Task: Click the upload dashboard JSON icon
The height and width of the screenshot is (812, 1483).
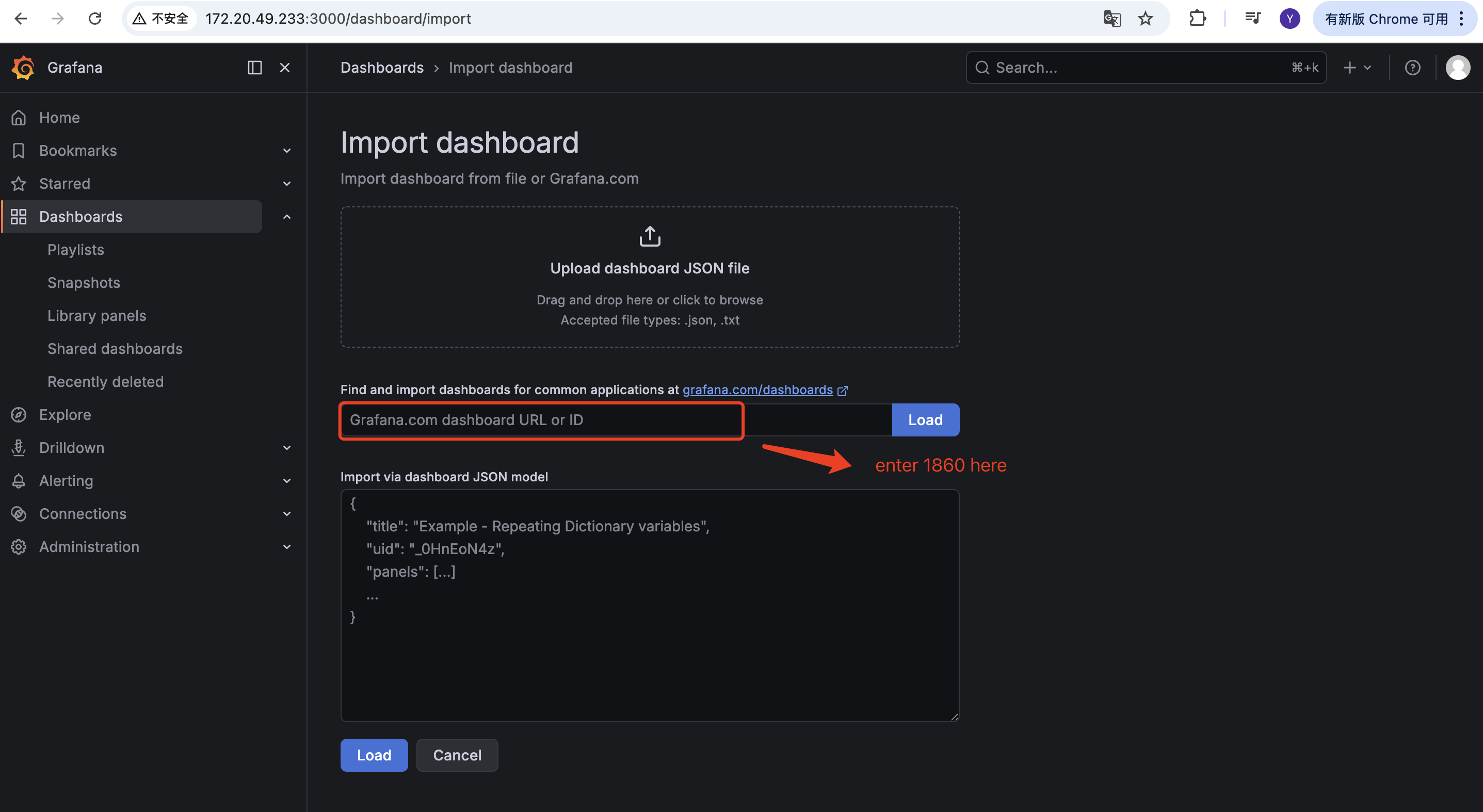Action: (649, 236)
